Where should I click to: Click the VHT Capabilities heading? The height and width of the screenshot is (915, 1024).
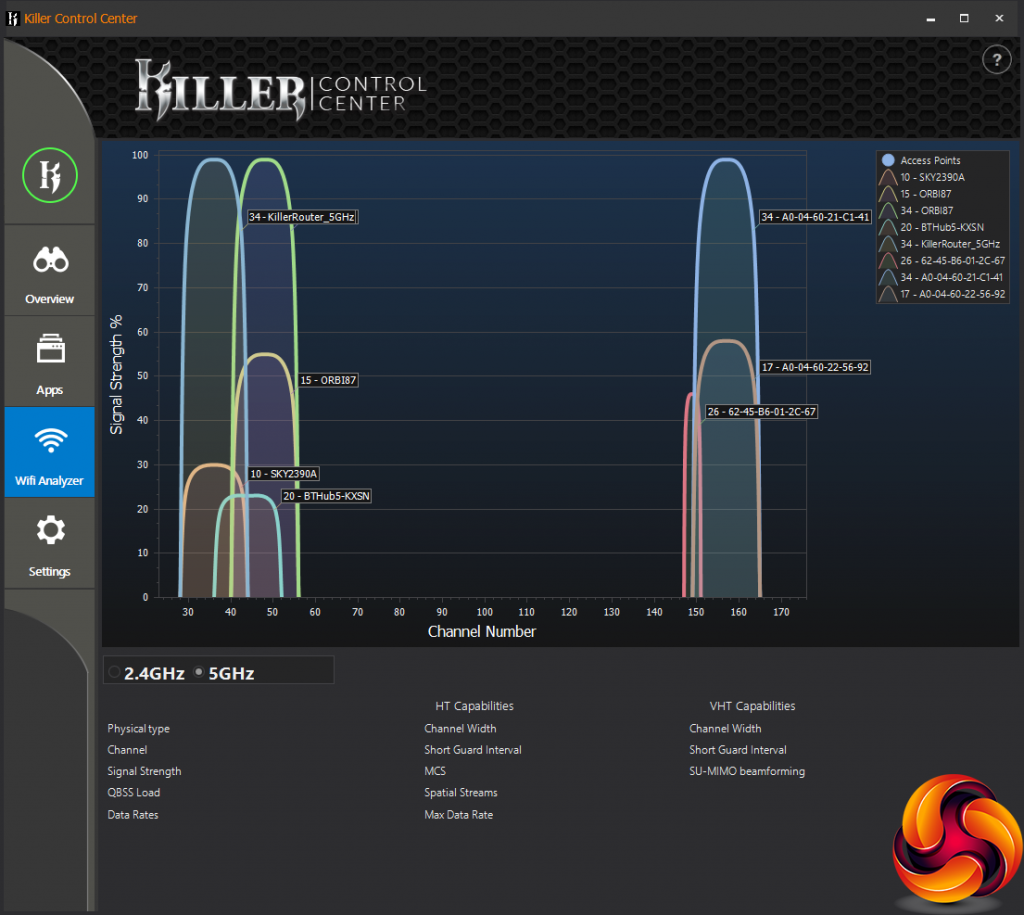click(752, 706)
